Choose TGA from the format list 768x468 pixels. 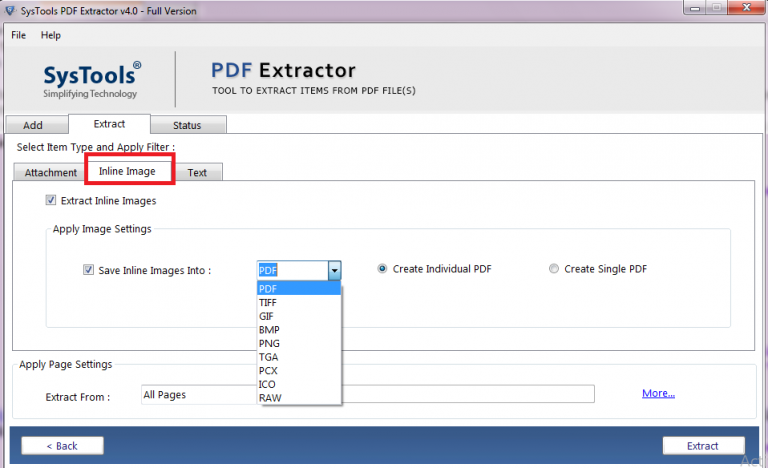tap(298, 357)
